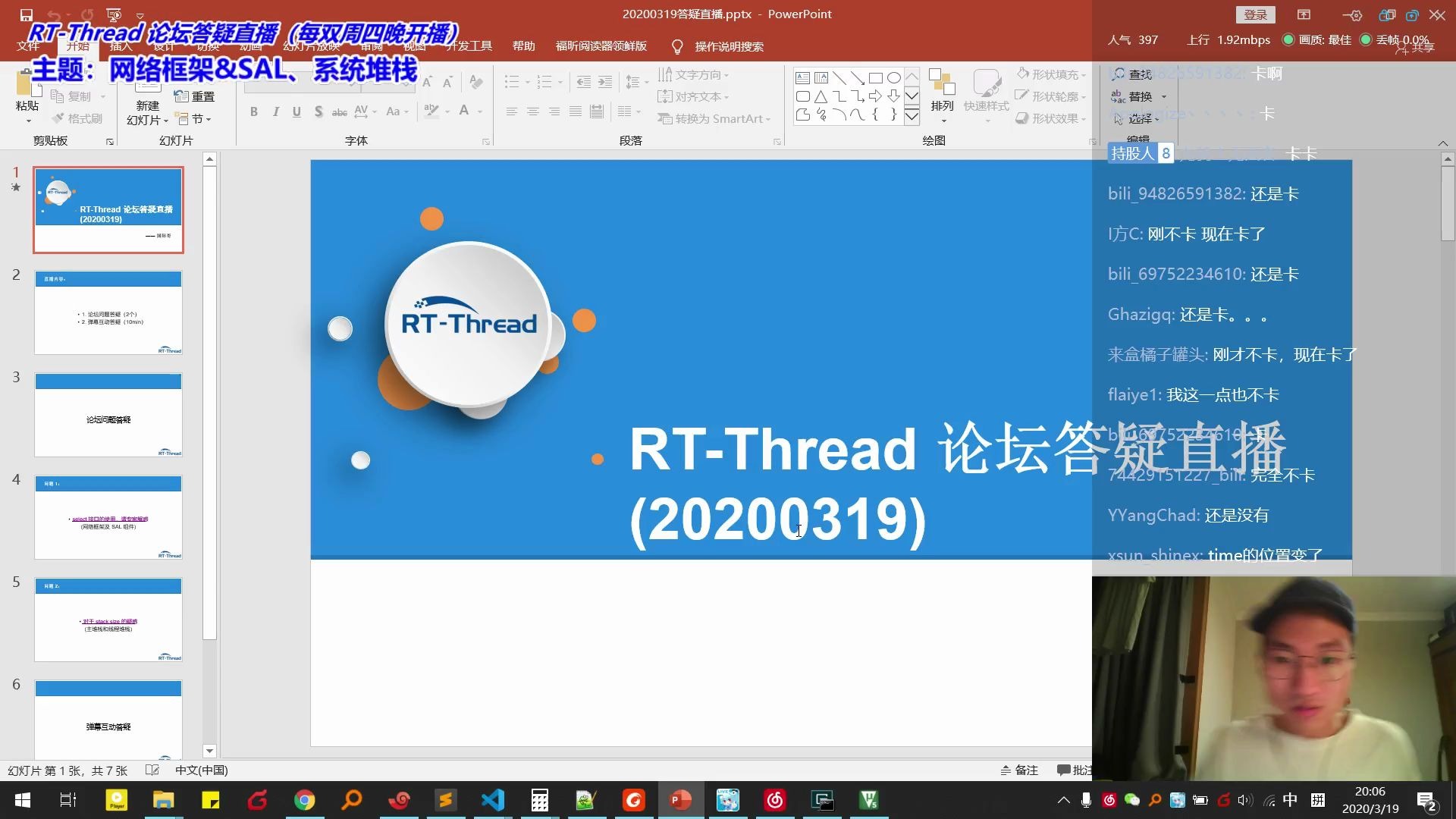Open Visual Studio Code from taskbar
1456x819 pixels.
click(492, 800)
